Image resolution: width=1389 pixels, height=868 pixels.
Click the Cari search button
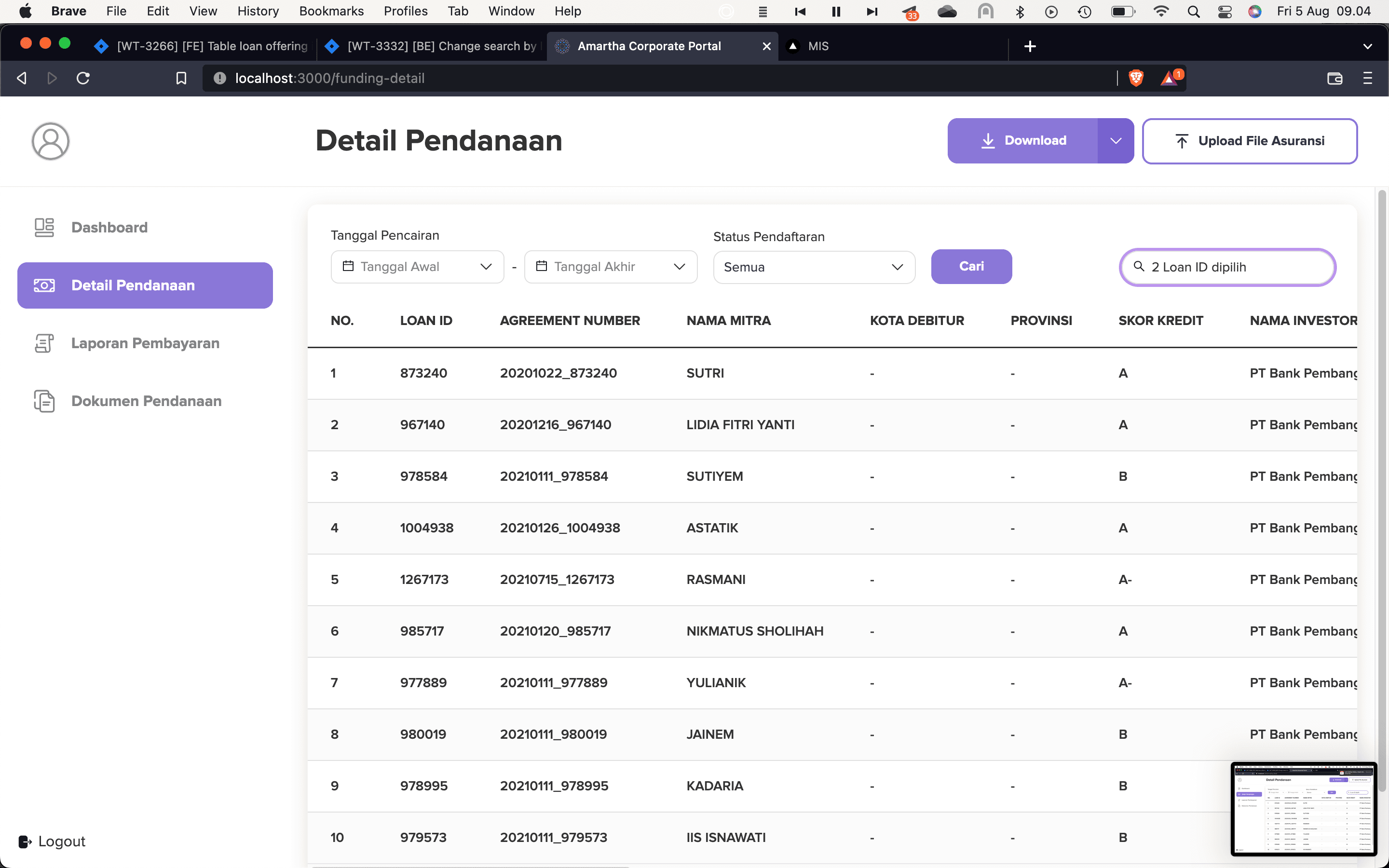pyautogui.click(x=971, y=266)
